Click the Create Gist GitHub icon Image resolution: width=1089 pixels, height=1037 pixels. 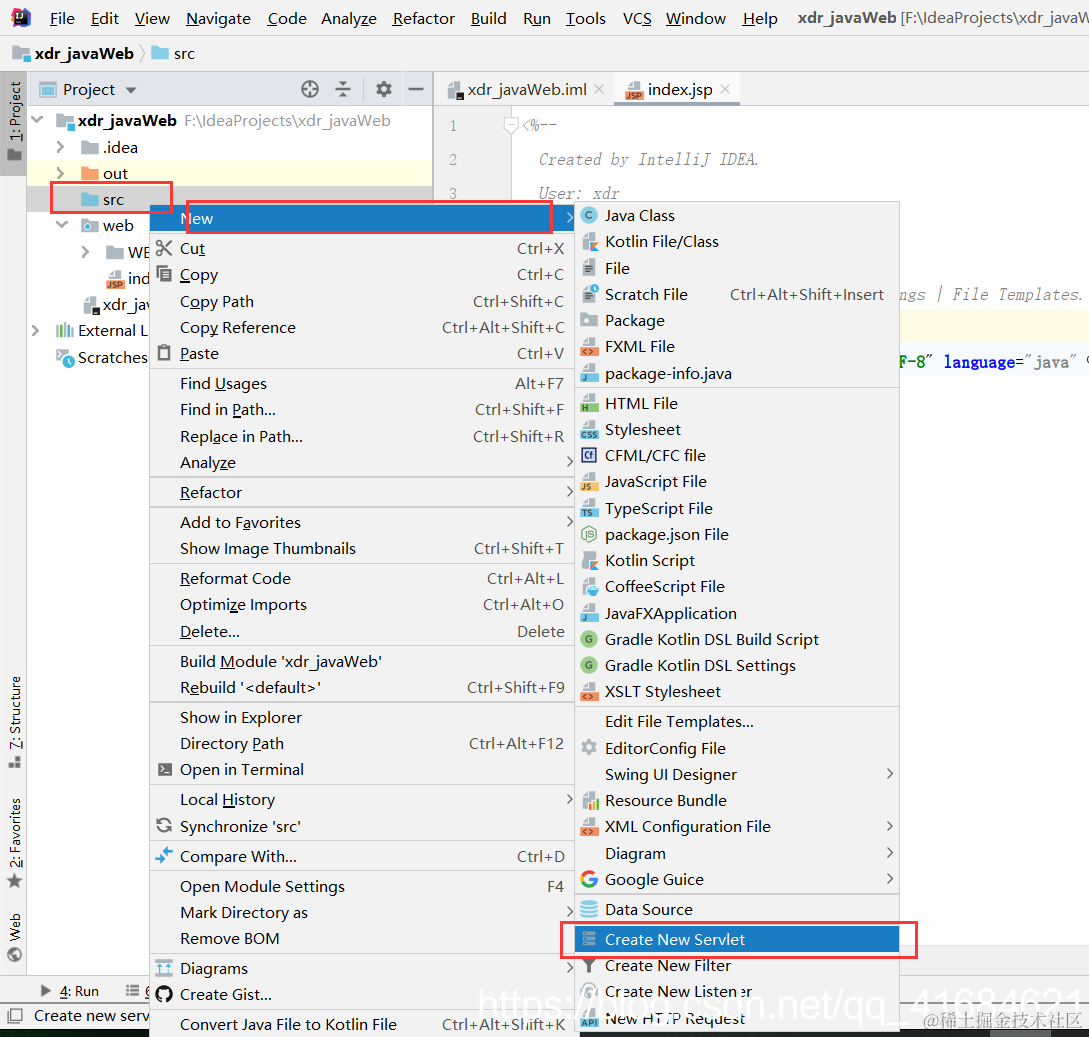point(164,995)
